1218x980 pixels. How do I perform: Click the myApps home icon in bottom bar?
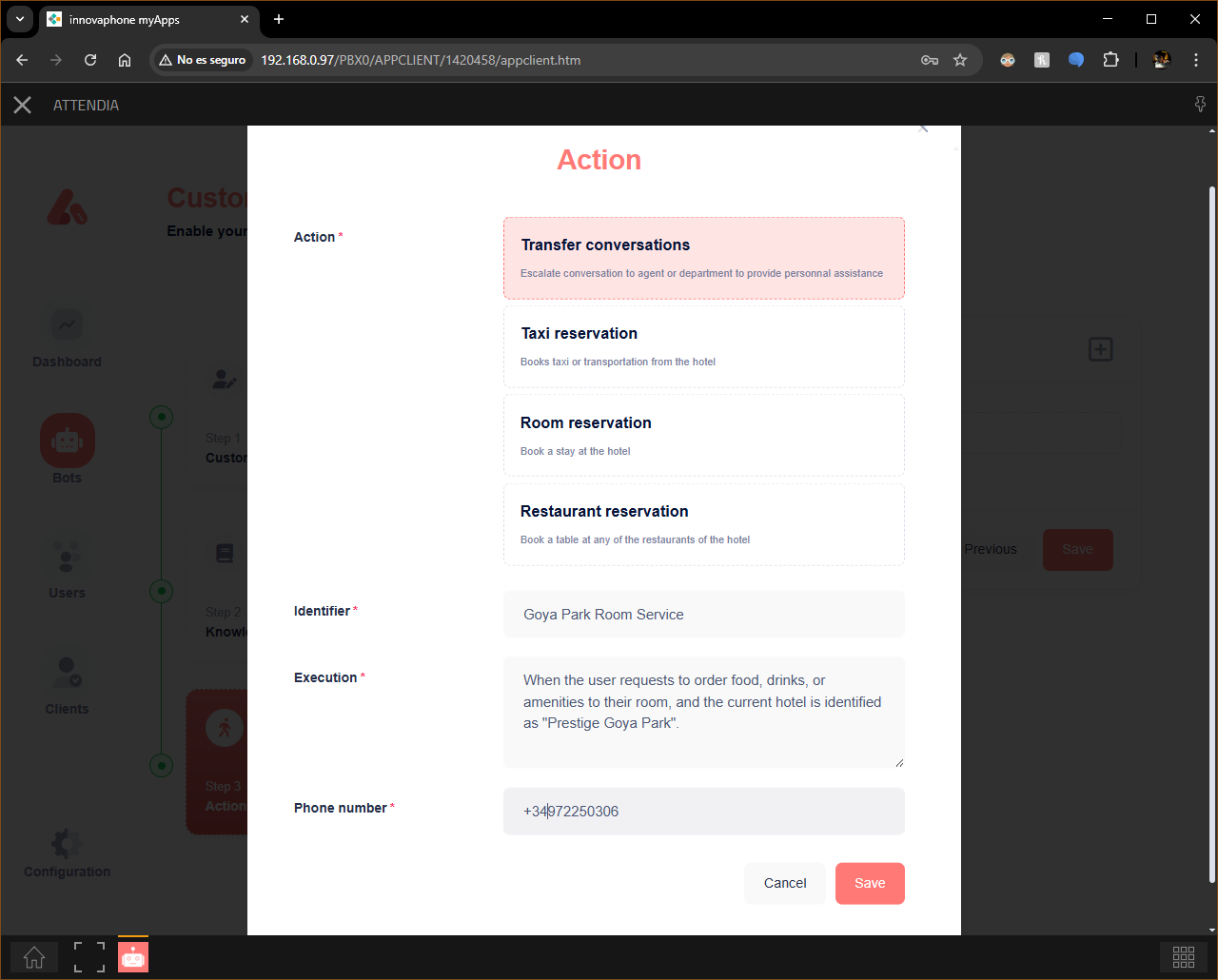(x=34, y=957)
